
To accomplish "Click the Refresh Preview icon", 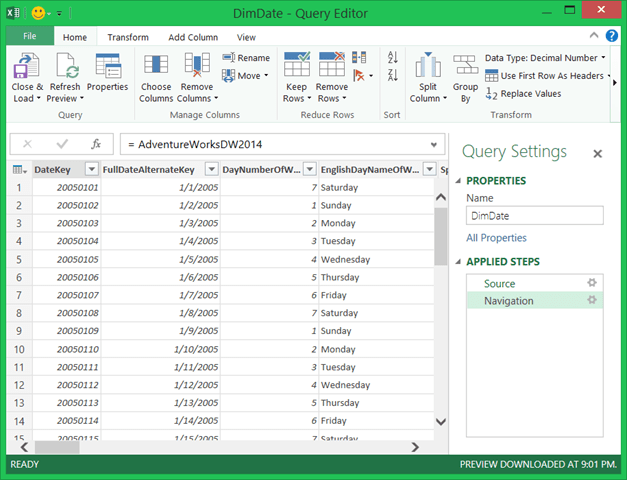I will (x=65, y=67).
